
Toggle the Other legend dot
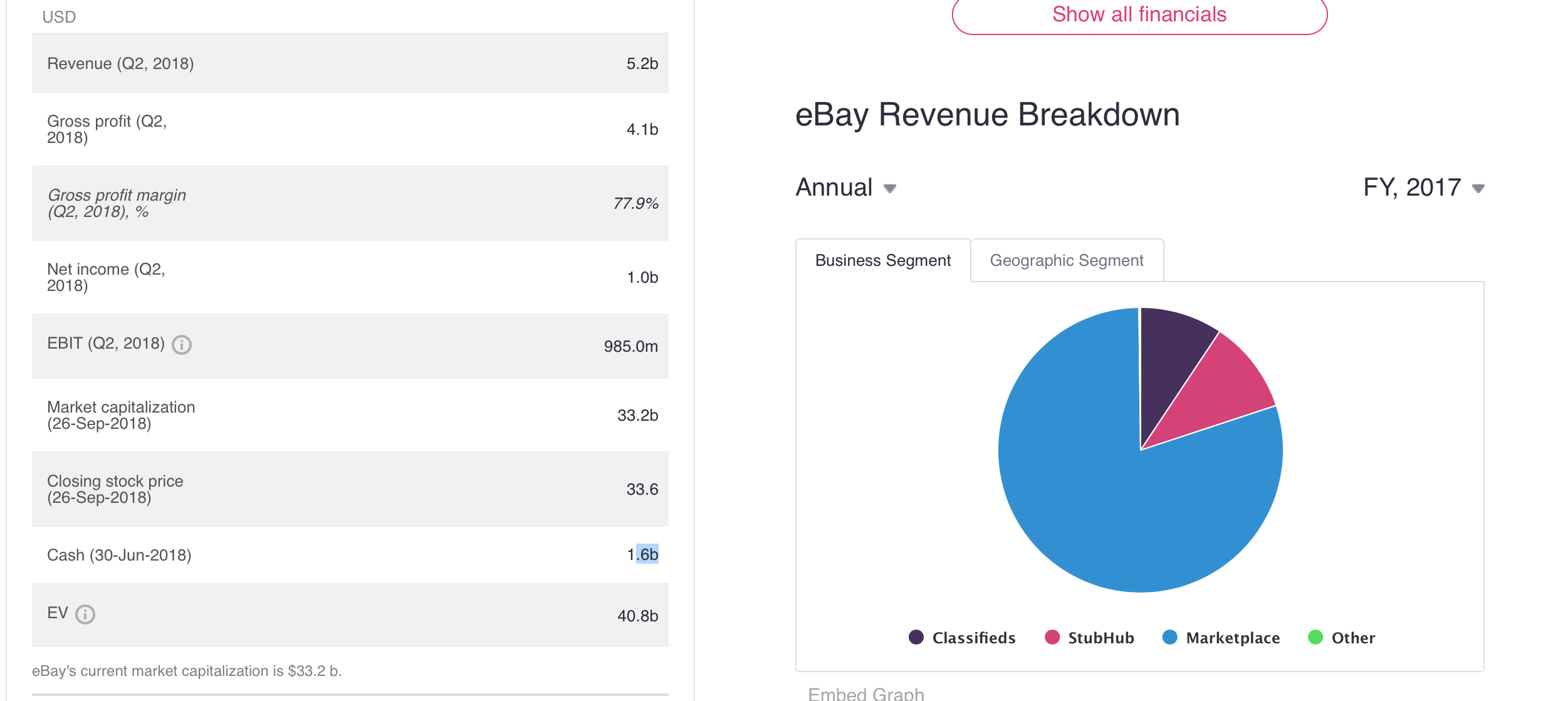[x=1315, y=637]
